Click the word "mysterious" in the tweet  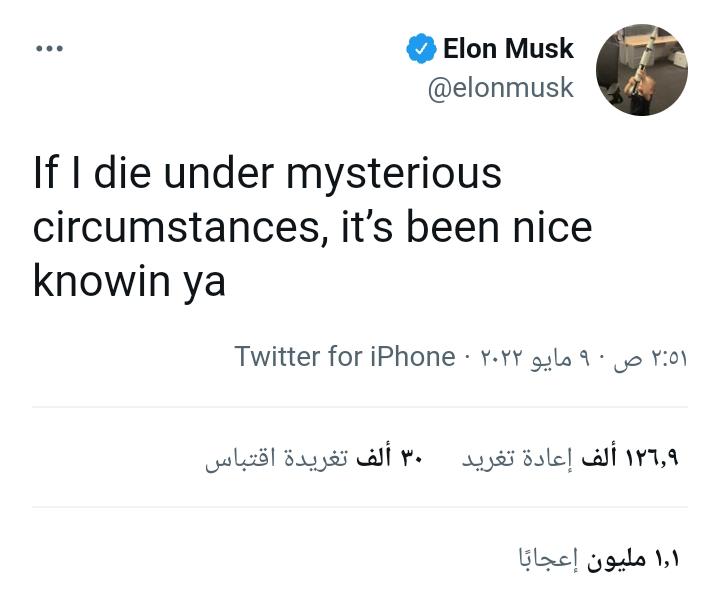tap(393, 173)
